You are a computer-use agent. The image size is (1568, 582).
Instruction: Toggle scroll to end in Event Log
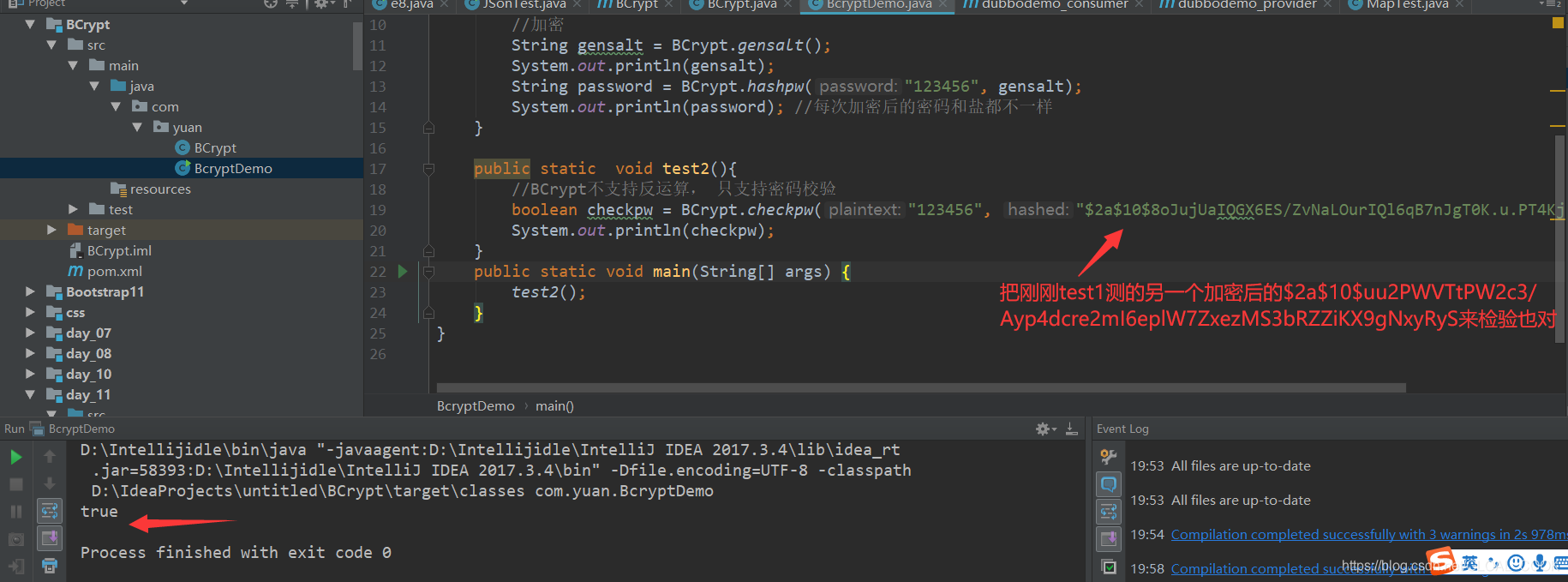1109,538
